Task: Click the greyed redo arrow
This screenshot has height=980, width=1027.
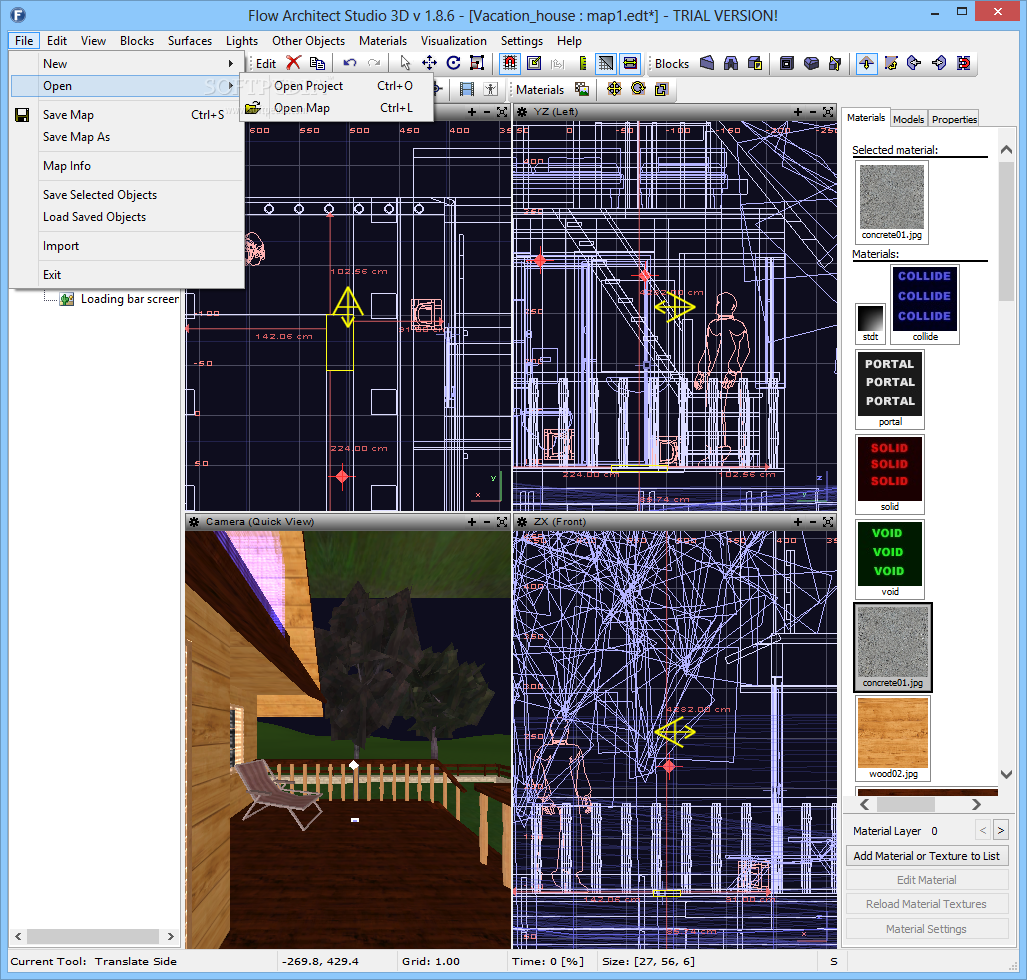Action: tap(374, 63)
